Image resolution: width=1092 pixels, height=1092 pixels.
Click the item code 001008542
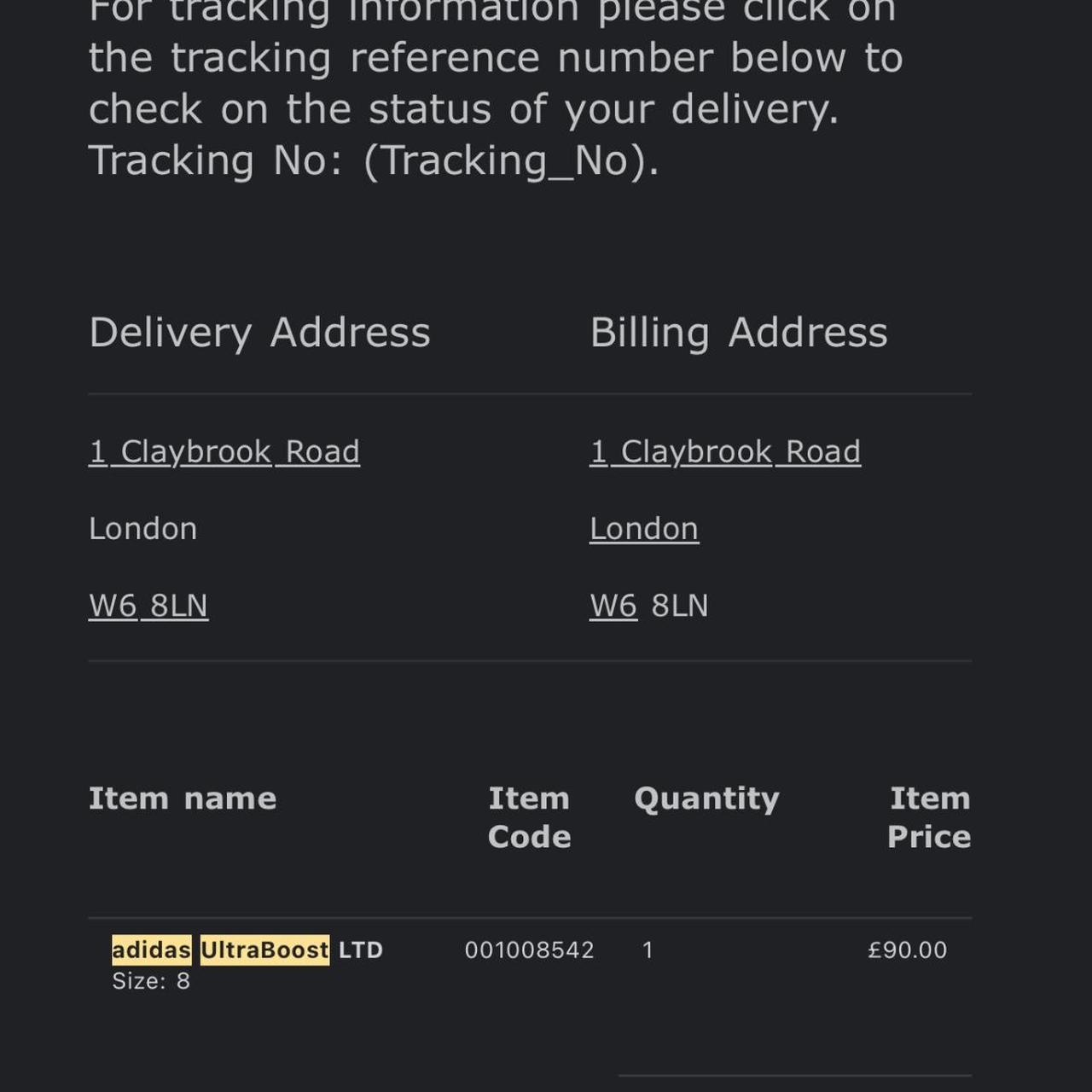click(529, 950)
